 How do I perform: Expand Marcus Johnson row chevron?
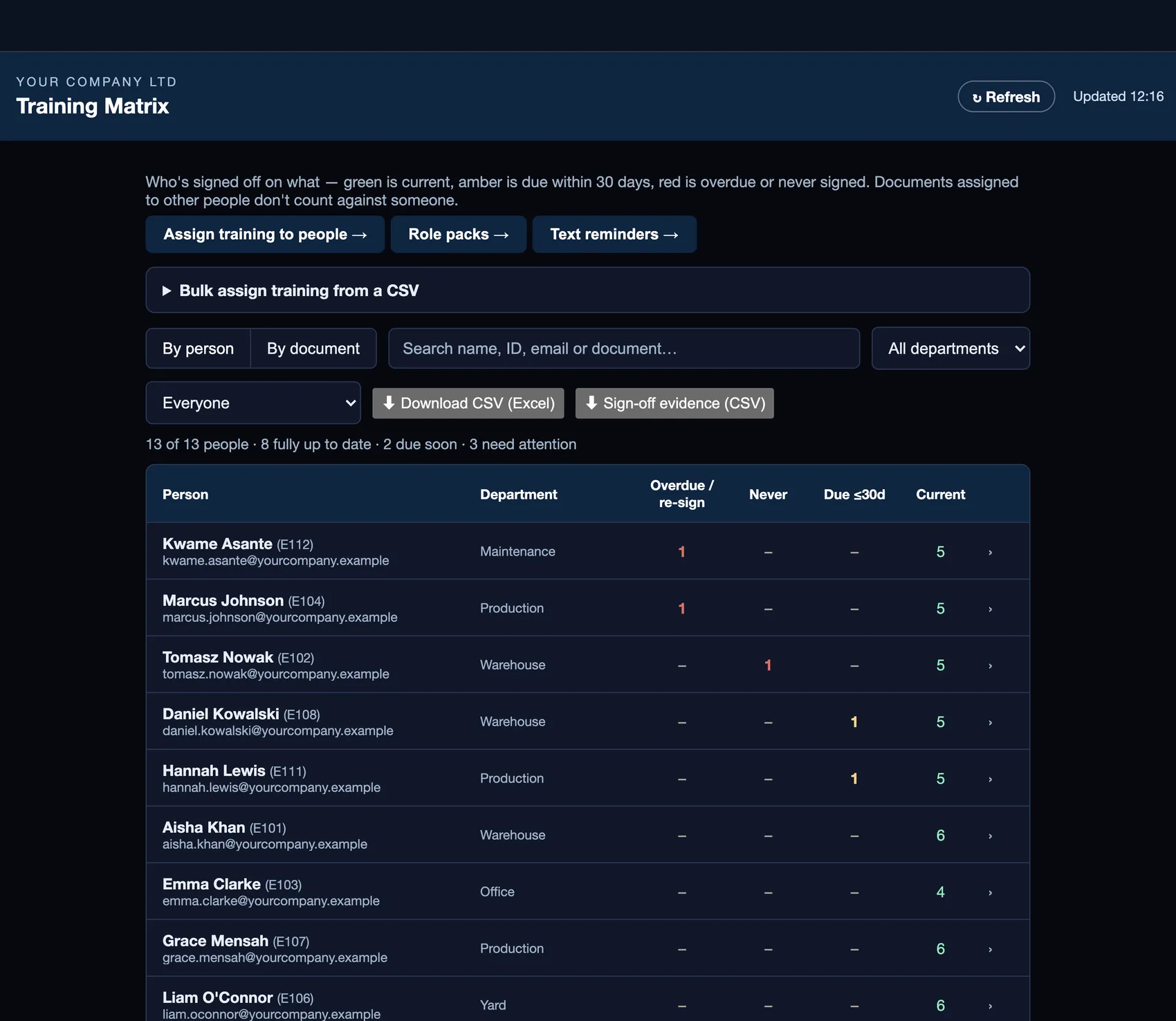pyautogui.click(x=991, y=609)
